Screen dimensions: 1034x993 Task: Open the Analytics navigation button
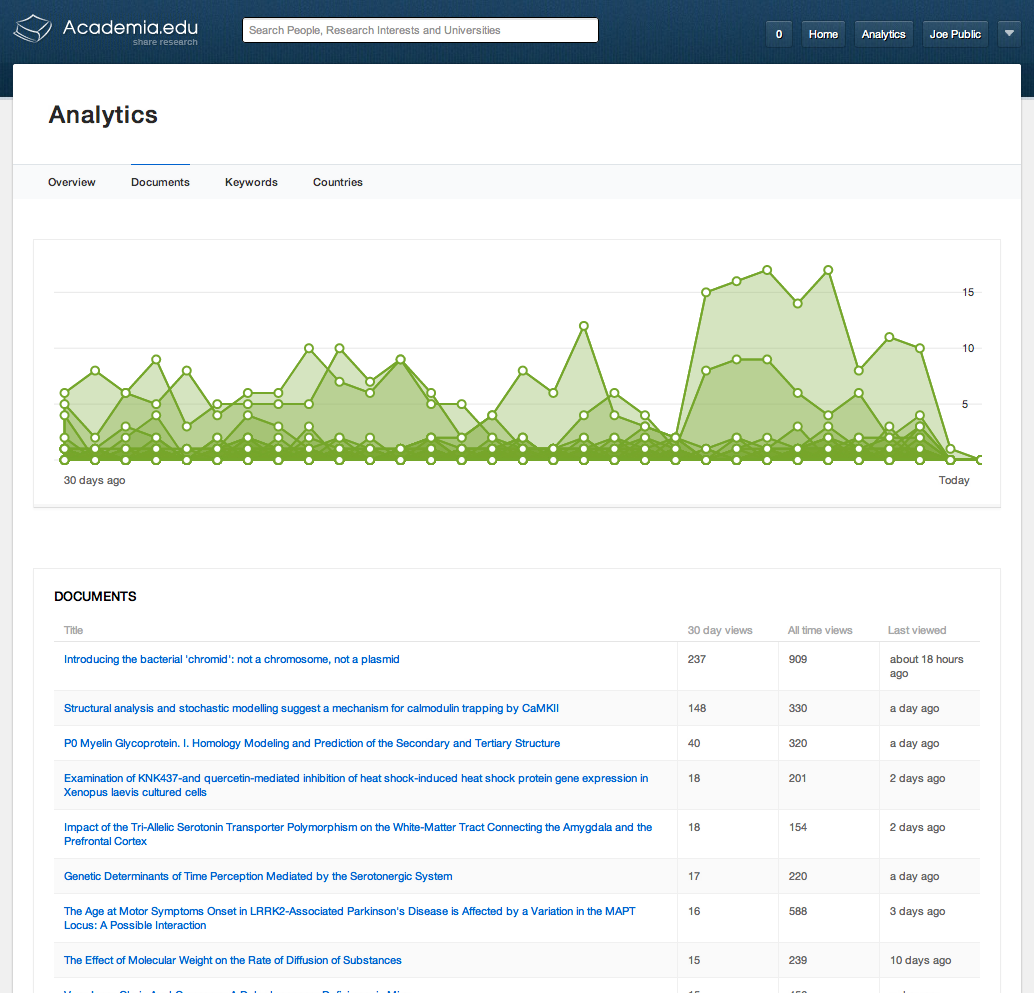pyautogui.click(x=883, y=33)
